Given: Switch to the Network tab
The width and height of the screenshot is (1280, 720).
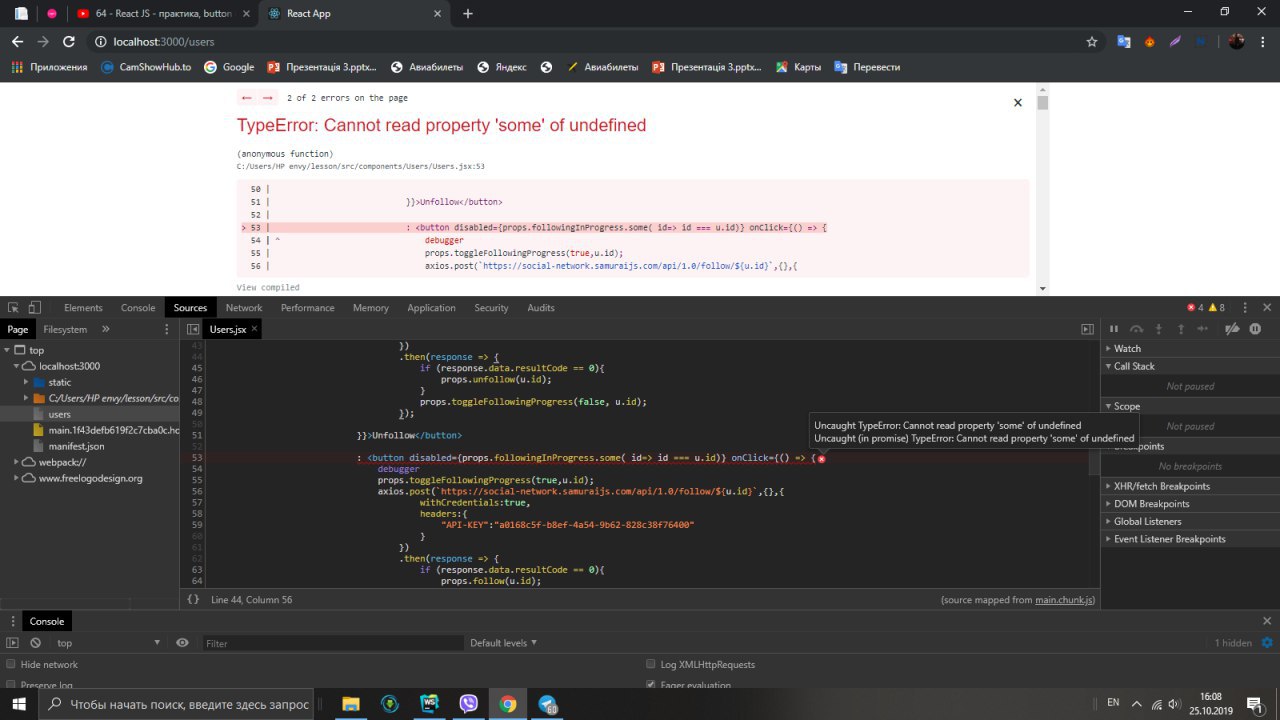Looking at the screenshot, I should [x=244, y=308].
